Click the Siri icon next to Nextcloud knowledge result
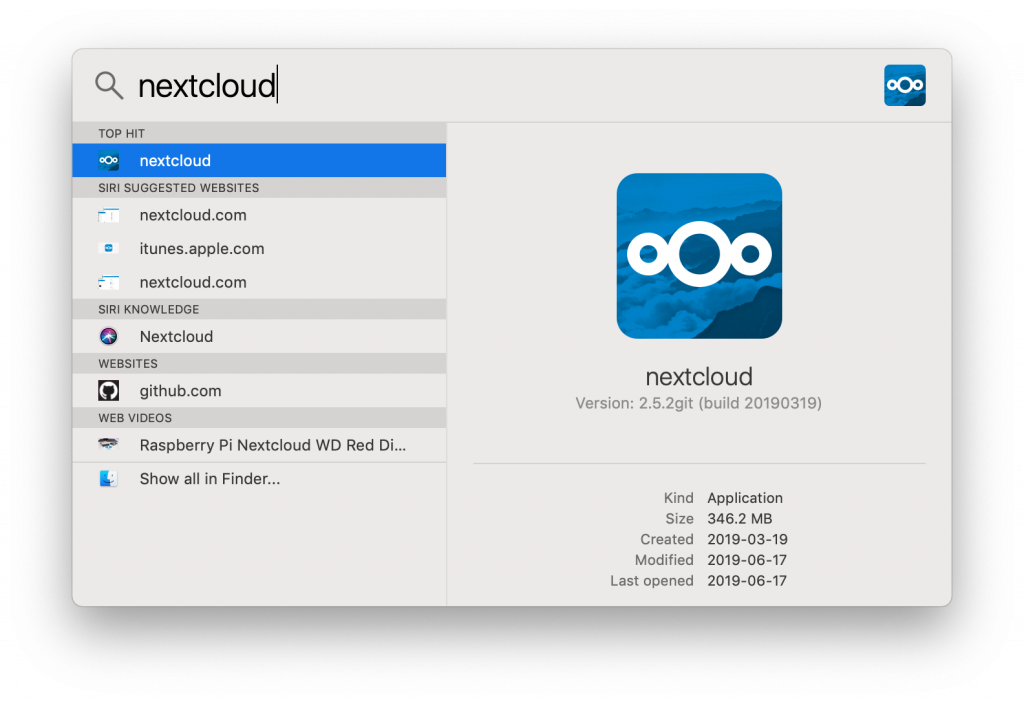 (x=109, y=337)
